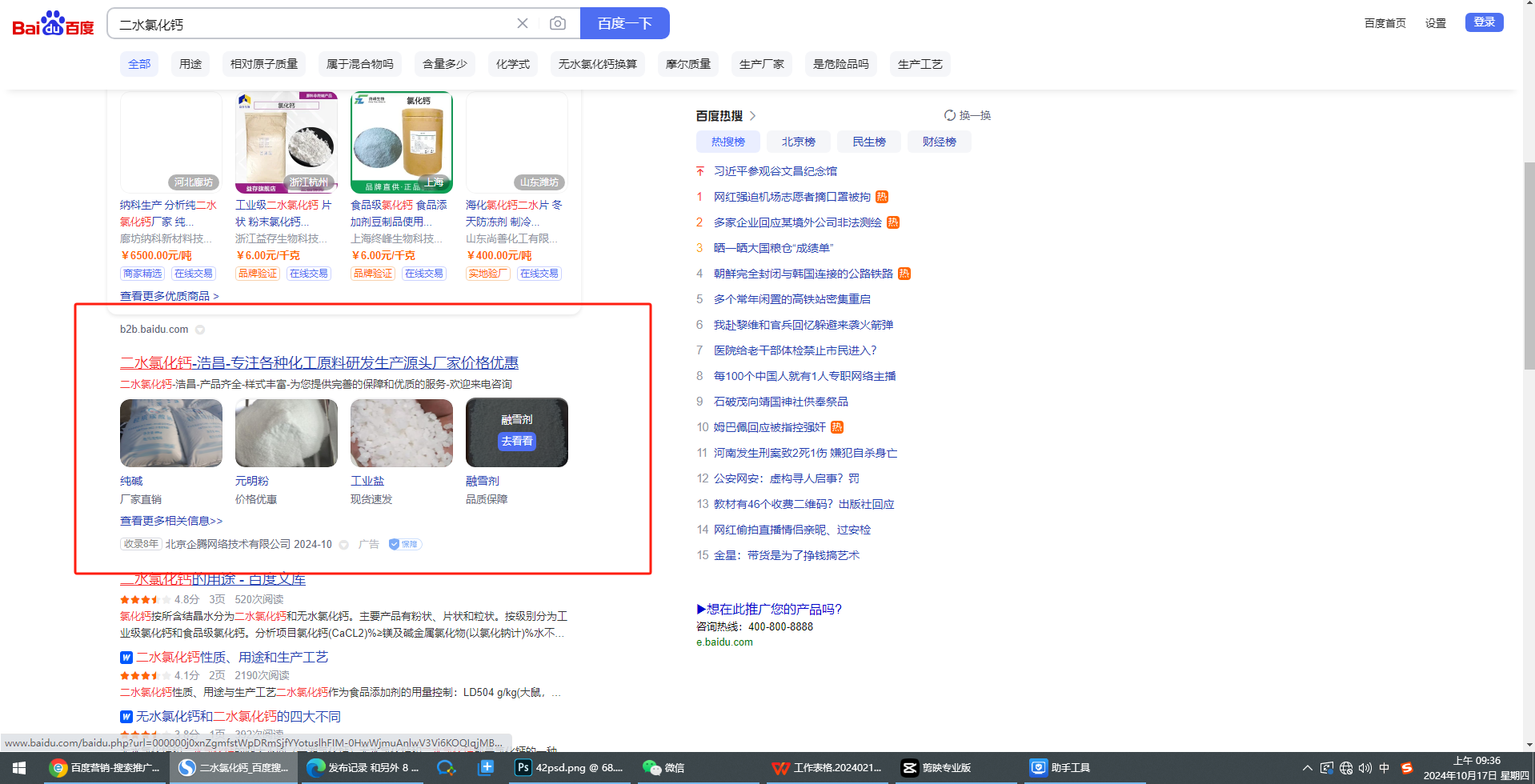
Task: Open Photoshop from the taskbar
Action: click(523, 768)
